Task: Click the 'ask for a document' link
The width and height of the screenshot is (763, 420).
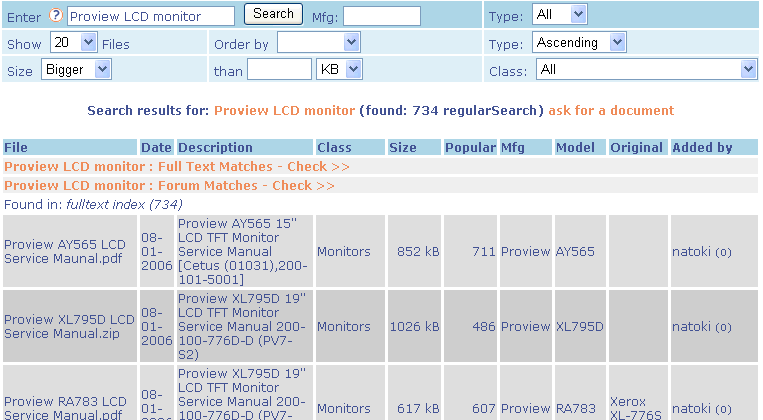Action: [x=611, y=110]
